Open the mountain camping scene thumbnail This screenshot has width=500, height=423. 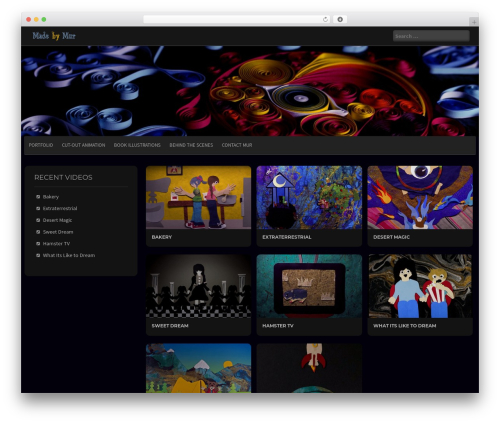coord(198,368)
